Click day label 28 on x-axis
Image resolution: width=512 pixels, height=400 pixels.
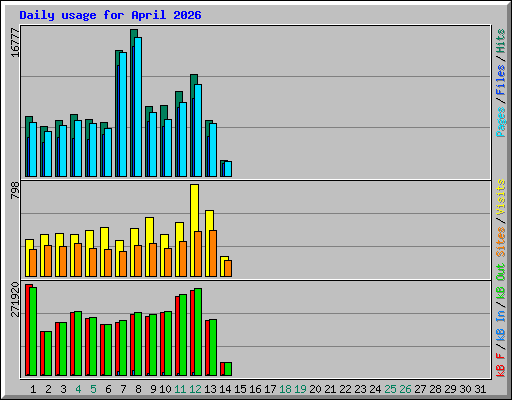pos(435,389)
